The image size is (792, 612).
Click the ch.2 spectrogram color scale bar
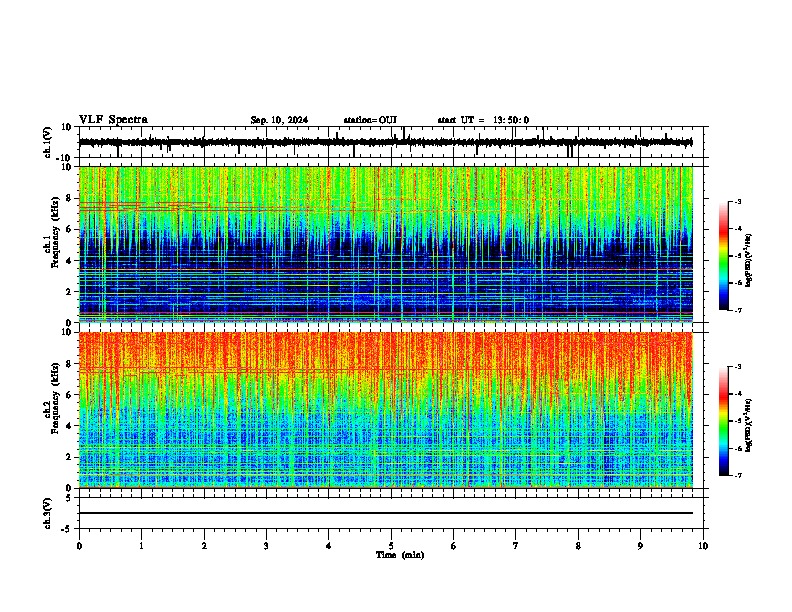click(724, 421)
